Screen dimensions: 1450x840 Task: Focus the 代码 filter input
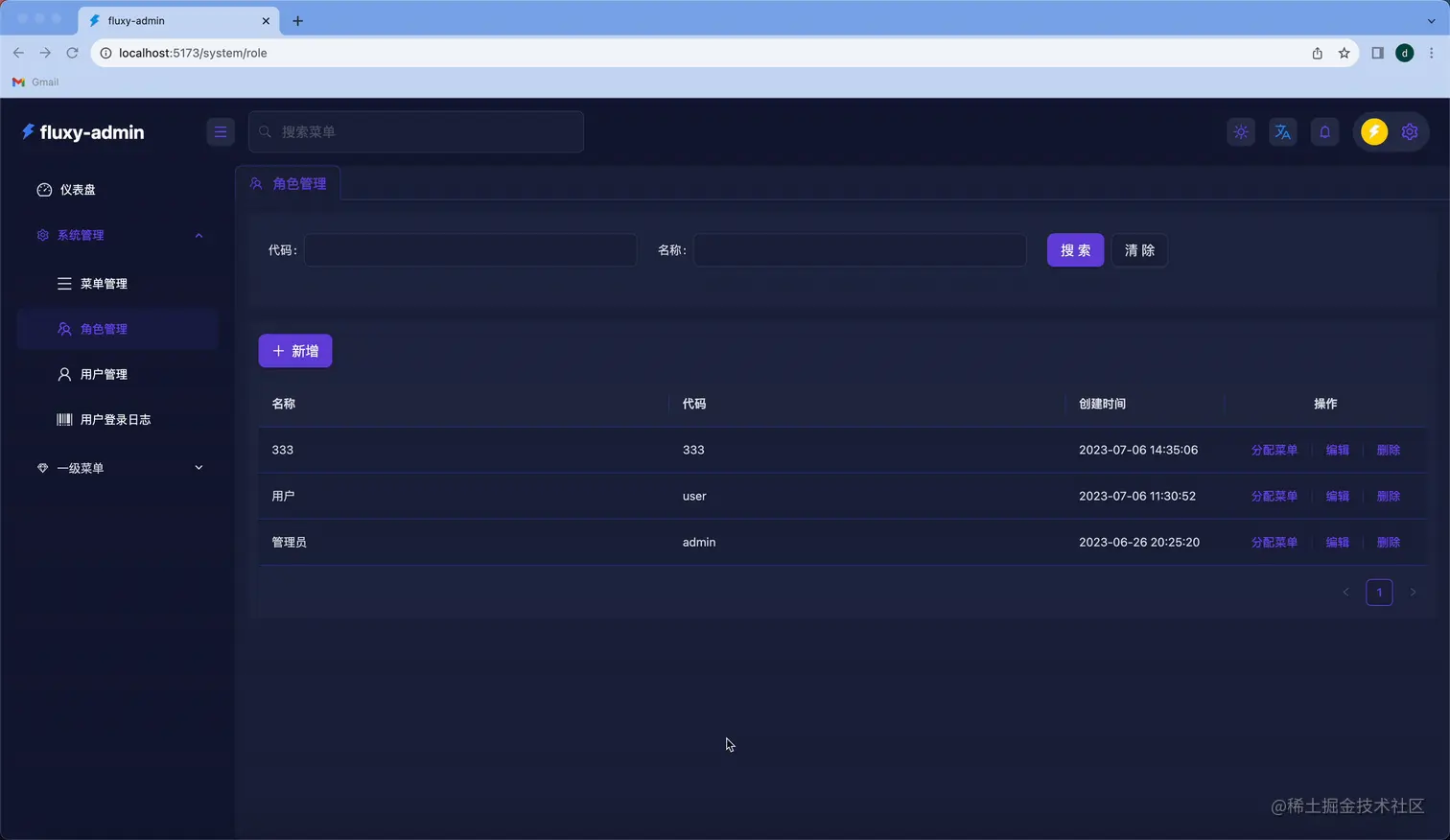click(470, 250)
